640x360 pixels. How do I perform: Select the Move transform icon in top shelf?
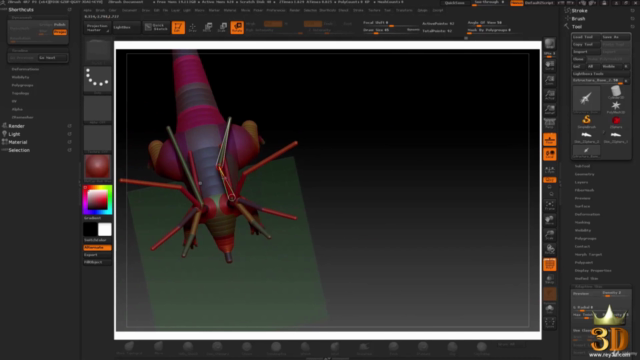[207, 27]
